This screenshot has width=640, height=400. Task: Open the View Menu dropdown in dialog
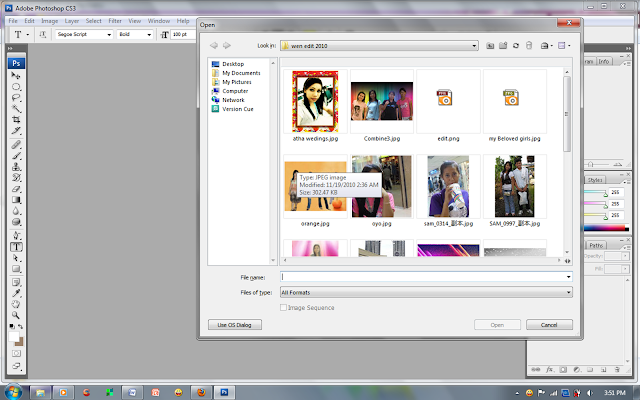tap(564, 46)
